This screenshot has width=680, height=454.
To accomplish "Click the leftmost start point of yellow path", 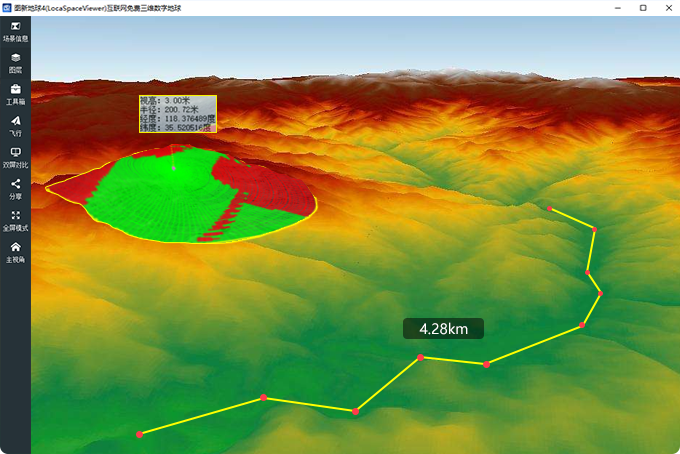I will 140,434.
